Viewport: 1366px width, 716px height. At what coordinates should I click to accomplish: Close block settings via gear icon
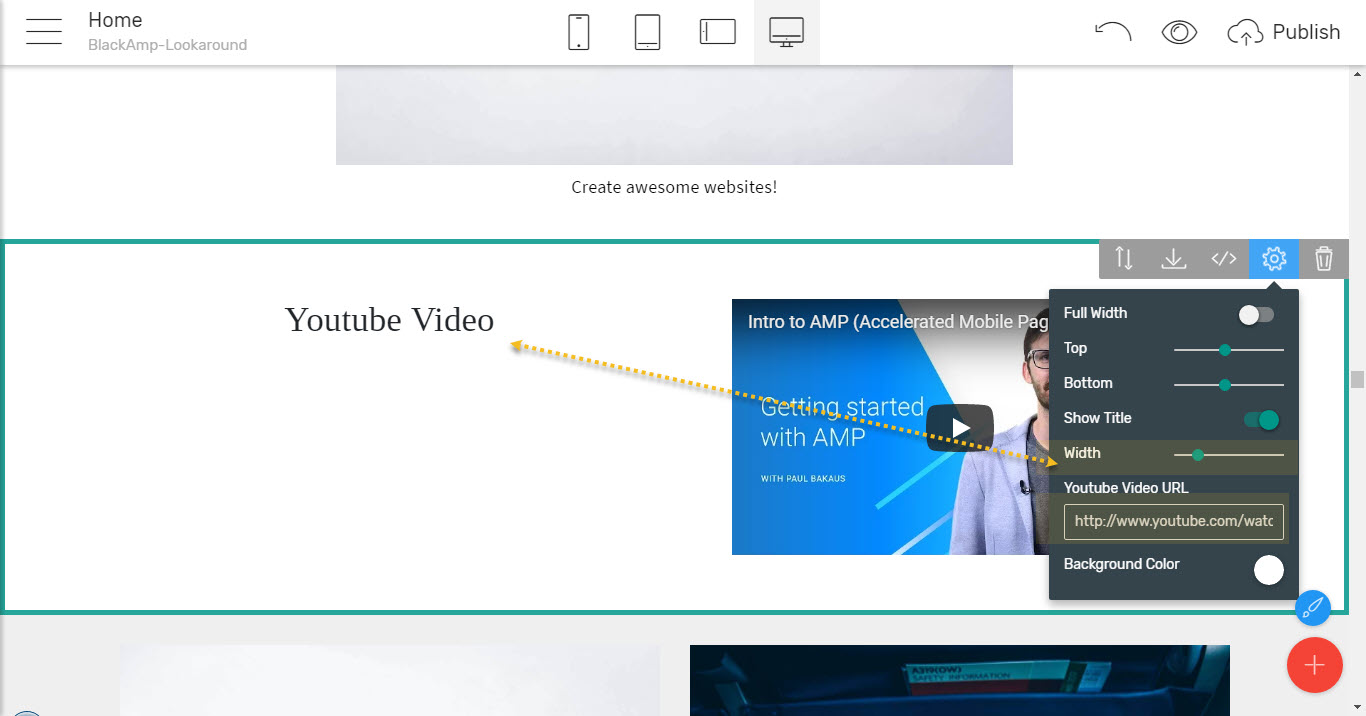1274,259
